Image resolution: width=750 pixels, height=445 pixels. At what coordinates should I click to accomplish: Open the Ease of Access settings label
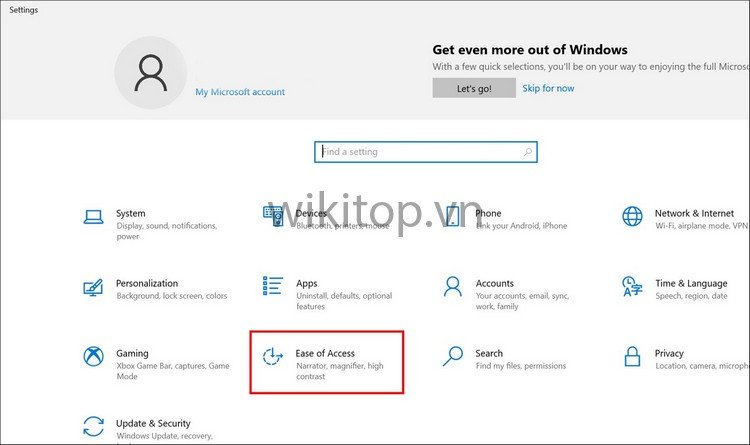tap(325, 353)
